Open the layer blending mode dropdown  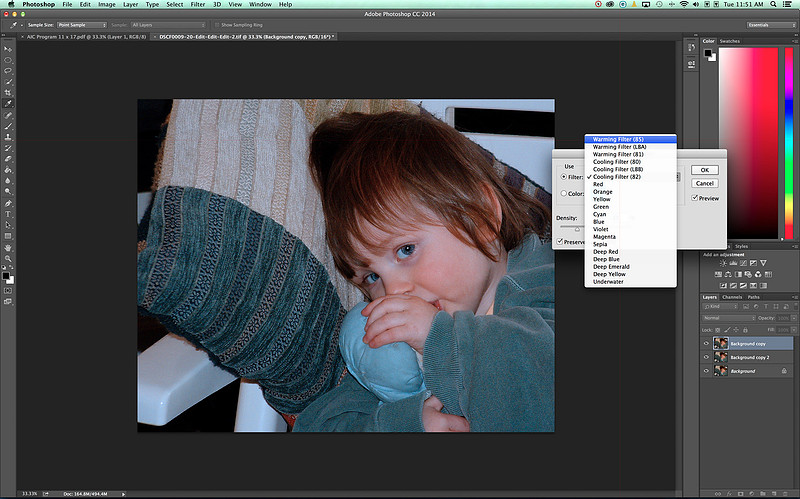coord(728,318)
